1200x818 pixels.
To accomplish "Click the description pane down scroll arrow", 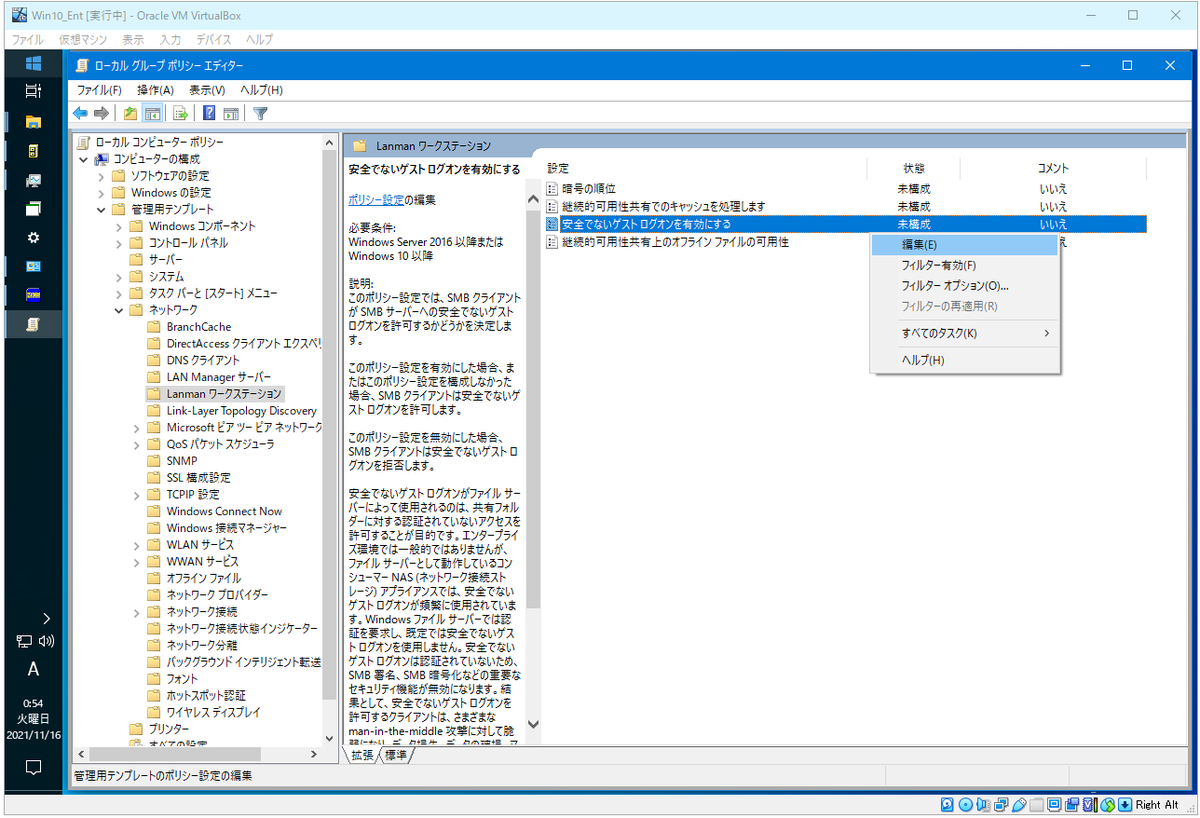I will click(x=533, y=724).
